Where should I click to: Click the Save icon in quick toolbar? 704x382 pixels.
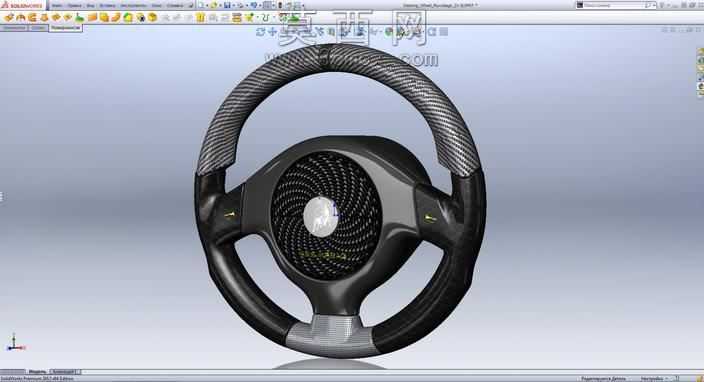point(227,5)
